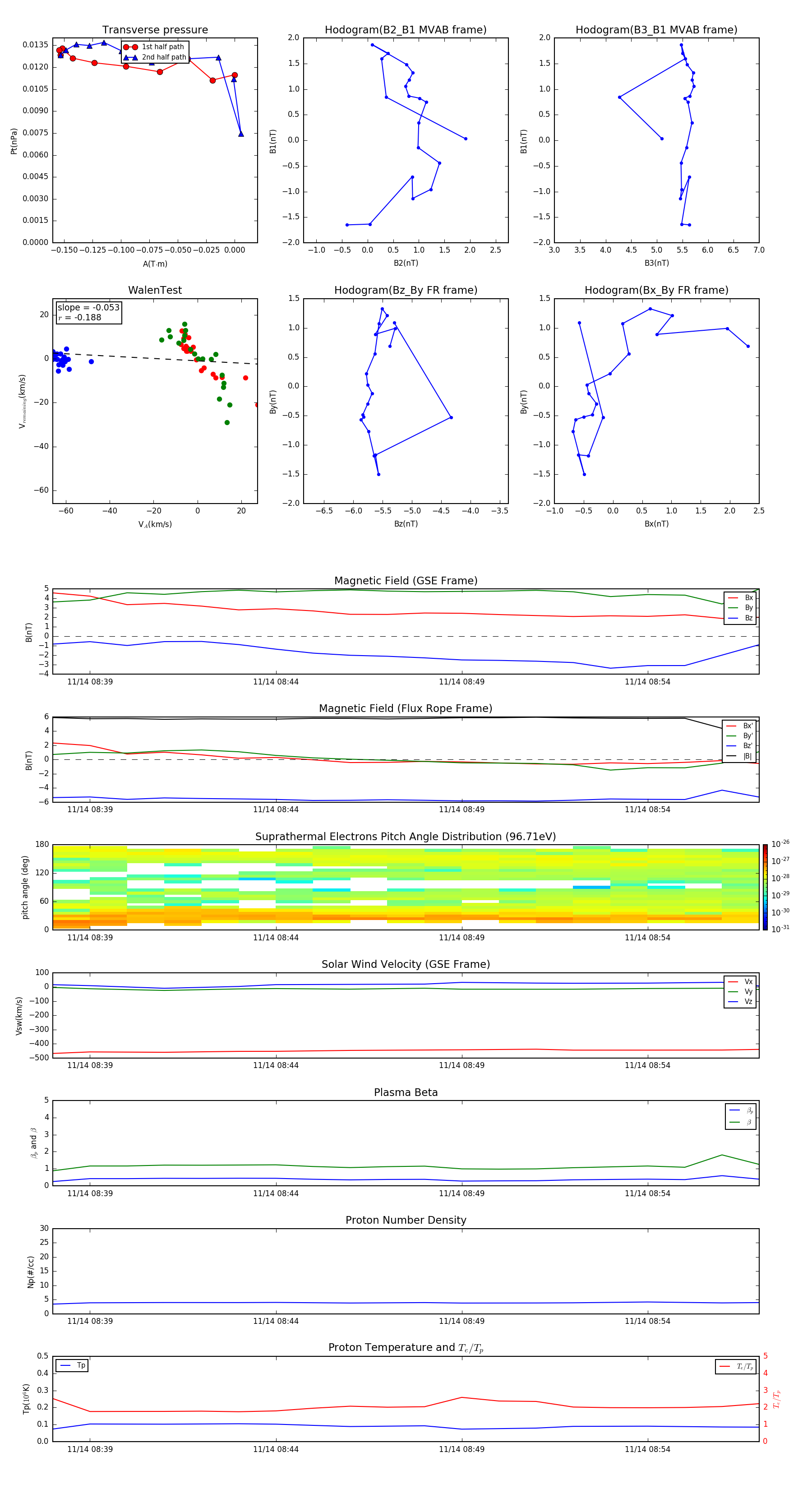812x1489 pixels.
Task: Click the 'Proton Number Density' title
Action: (406, 1220)
